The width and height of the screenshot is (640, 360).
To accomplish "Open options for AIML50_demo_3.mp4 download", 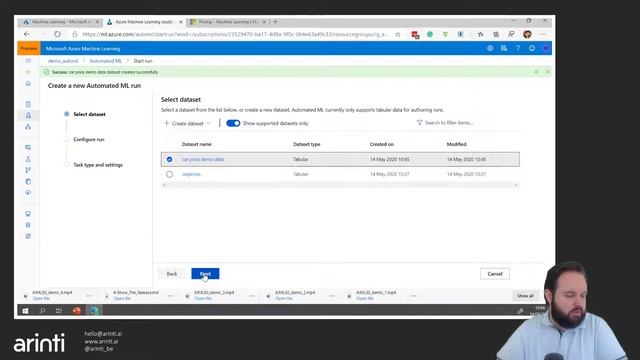I will click(x=251, y=296).
